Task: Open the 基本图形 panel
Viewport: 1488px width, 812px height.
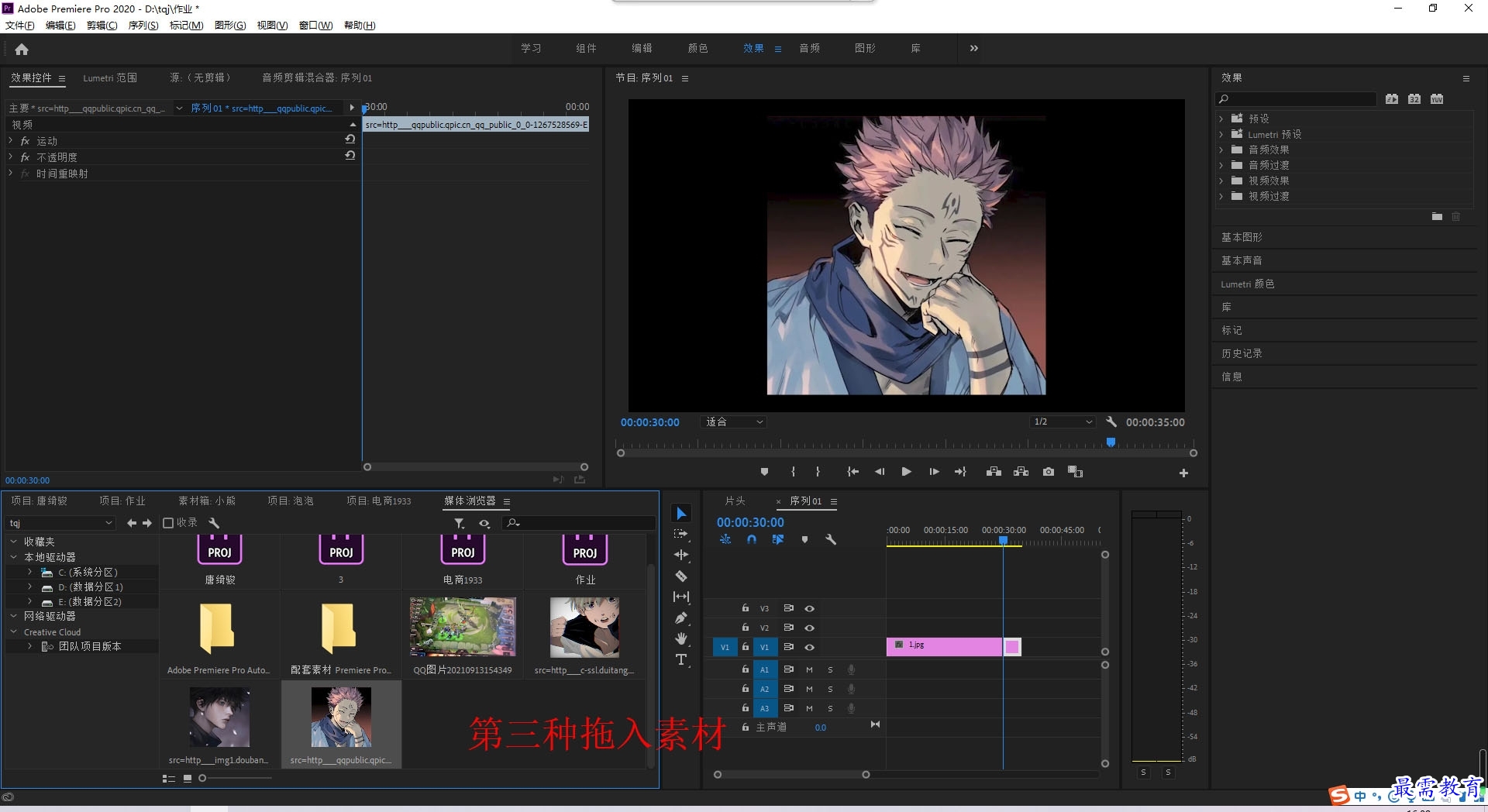Action: 1242,237
